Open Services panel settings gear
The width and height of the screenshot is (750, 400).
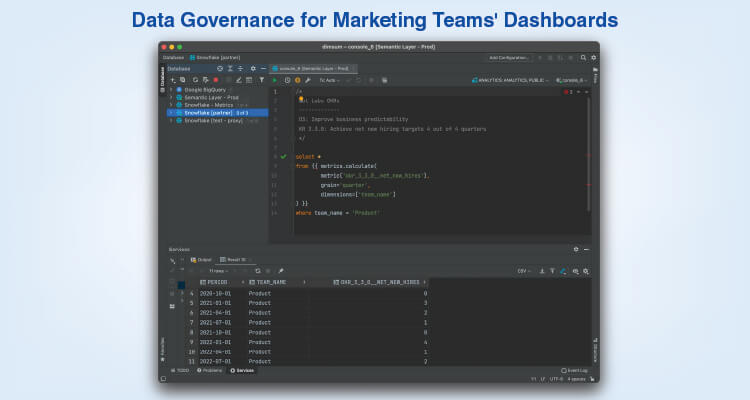[x=576, y=249]
